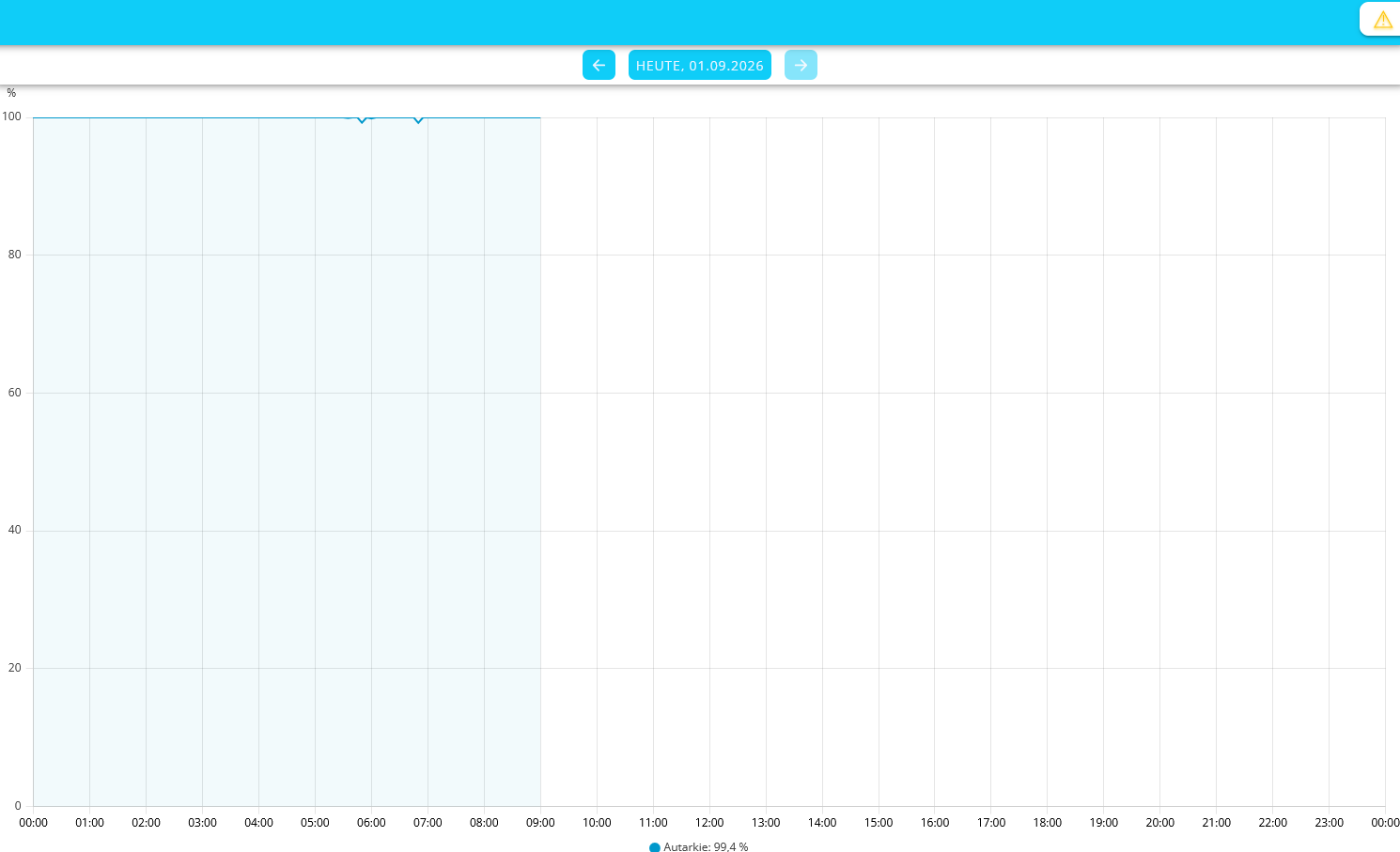Click the 09:00 x-axis label
1400x852 pixels.
[x=540, y=823]
